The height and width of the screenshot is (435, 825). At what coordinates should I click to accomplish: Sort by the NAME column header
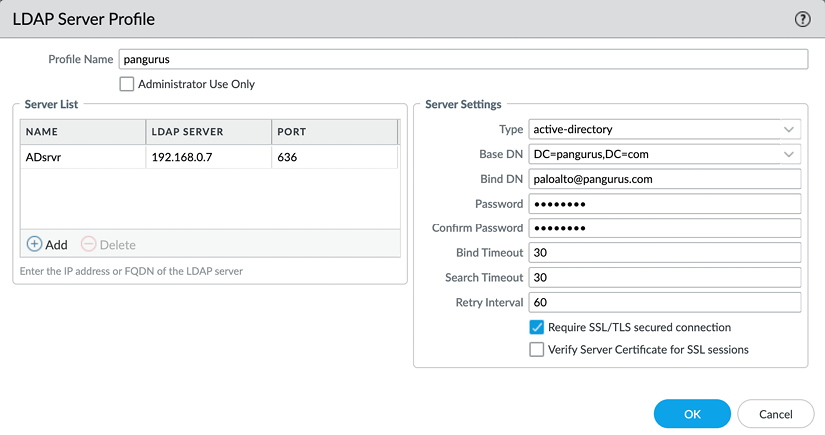83,131
